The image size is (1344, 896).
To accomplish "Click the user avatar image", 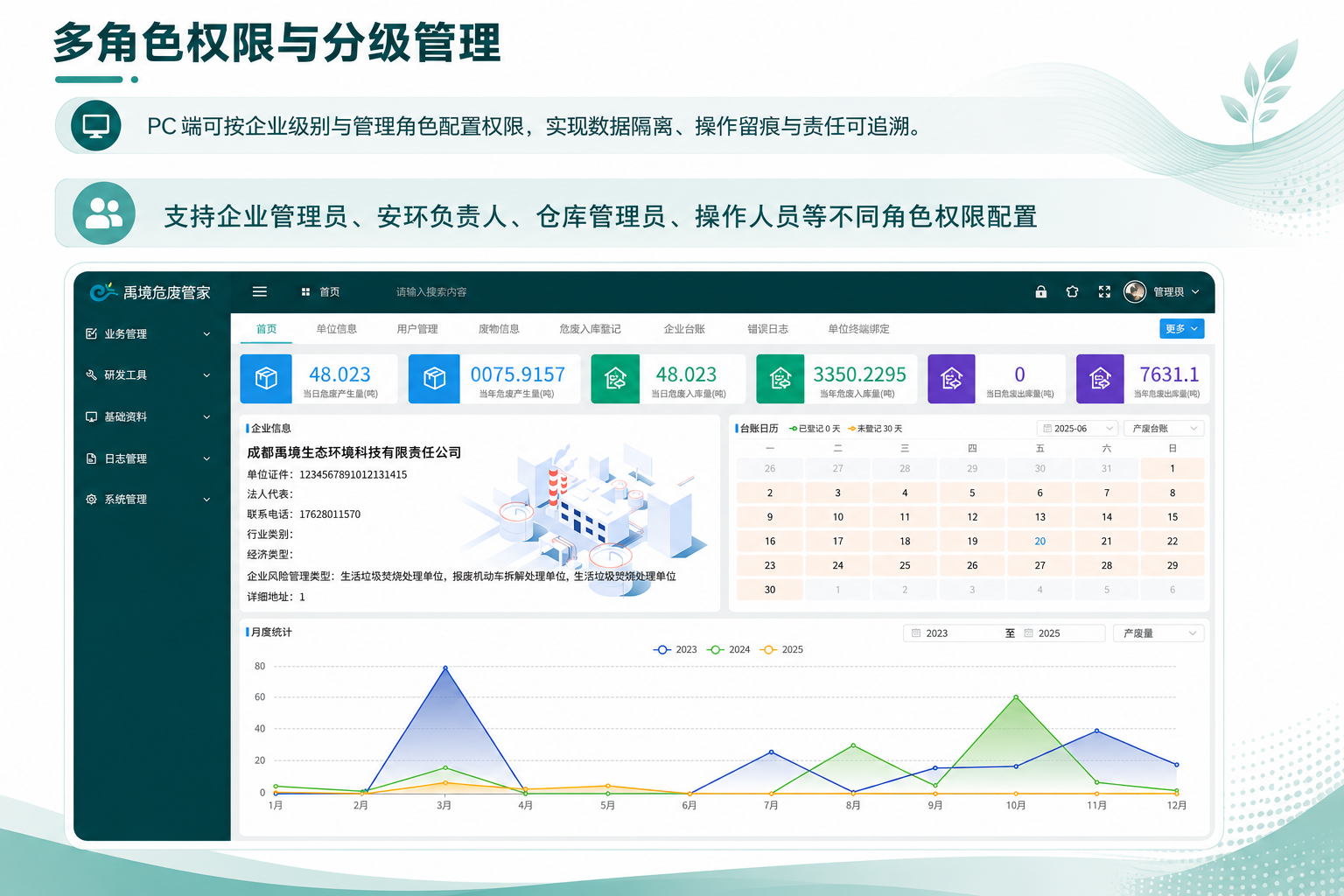I will (1135, 291).
